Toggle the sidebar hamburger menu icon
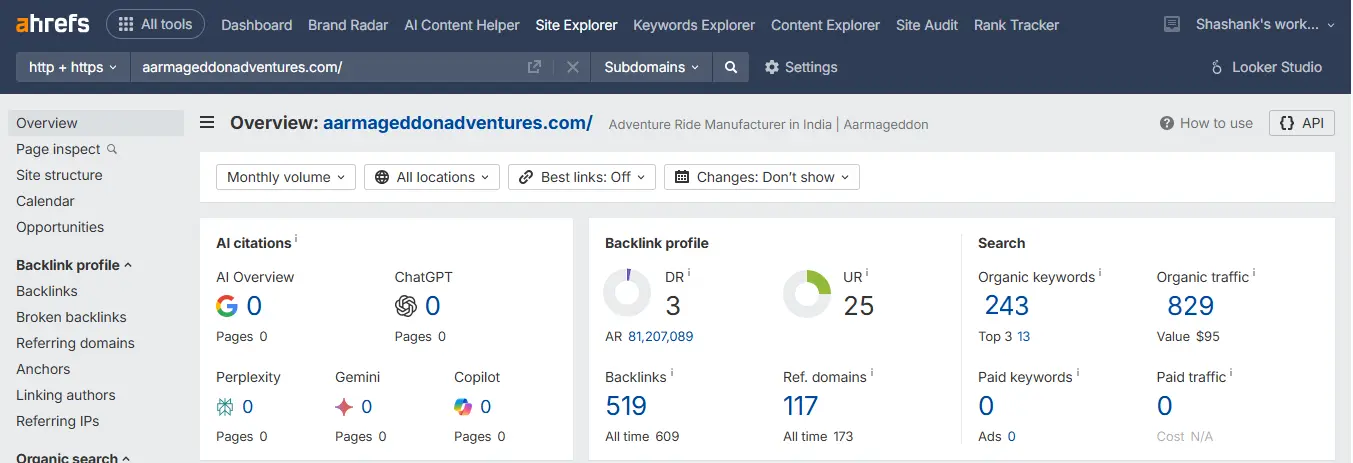The width and height of the screenshot is (1353, 463). 207,123
